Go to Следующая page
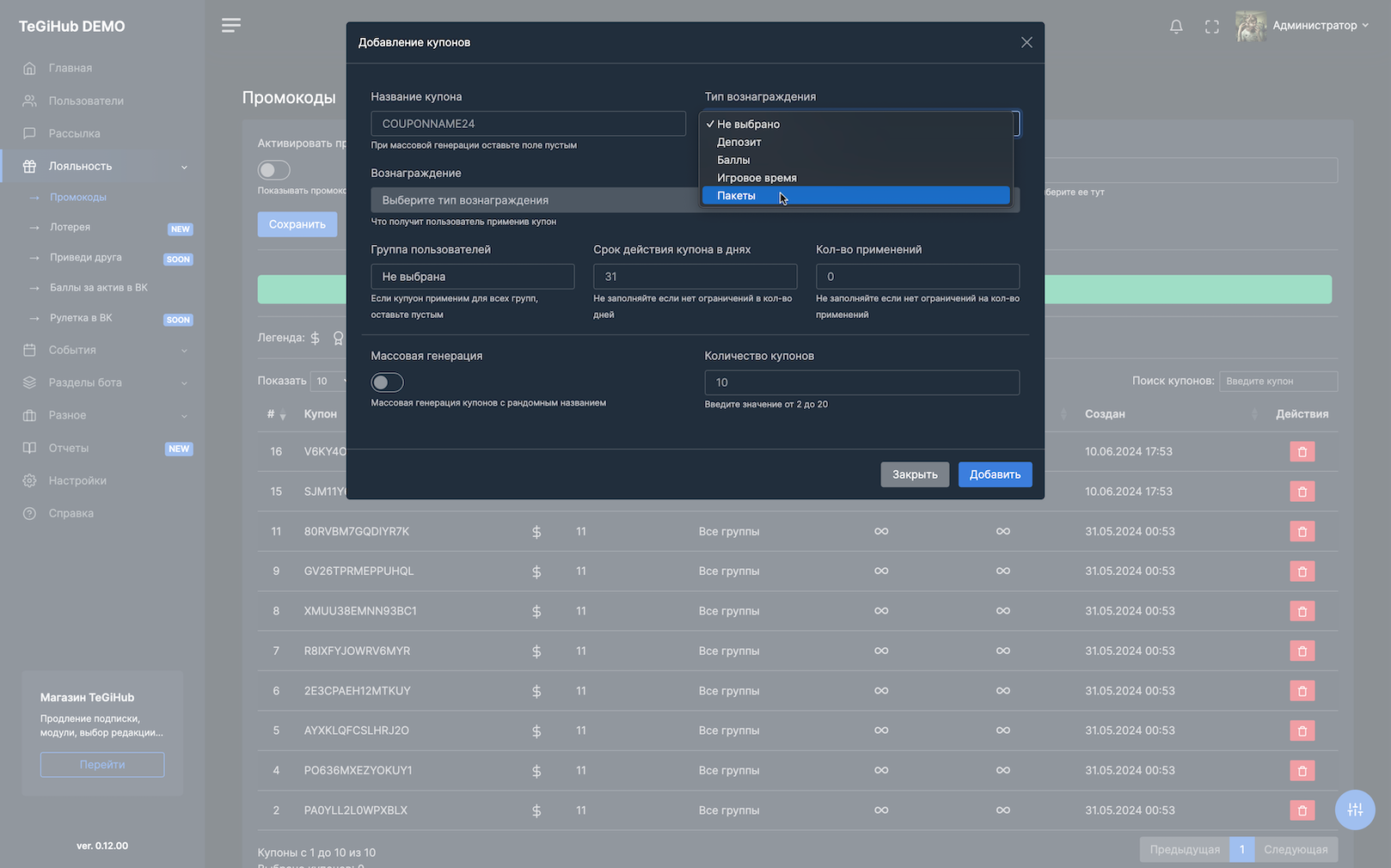Screen dimensions: 1391x868 1296,849
